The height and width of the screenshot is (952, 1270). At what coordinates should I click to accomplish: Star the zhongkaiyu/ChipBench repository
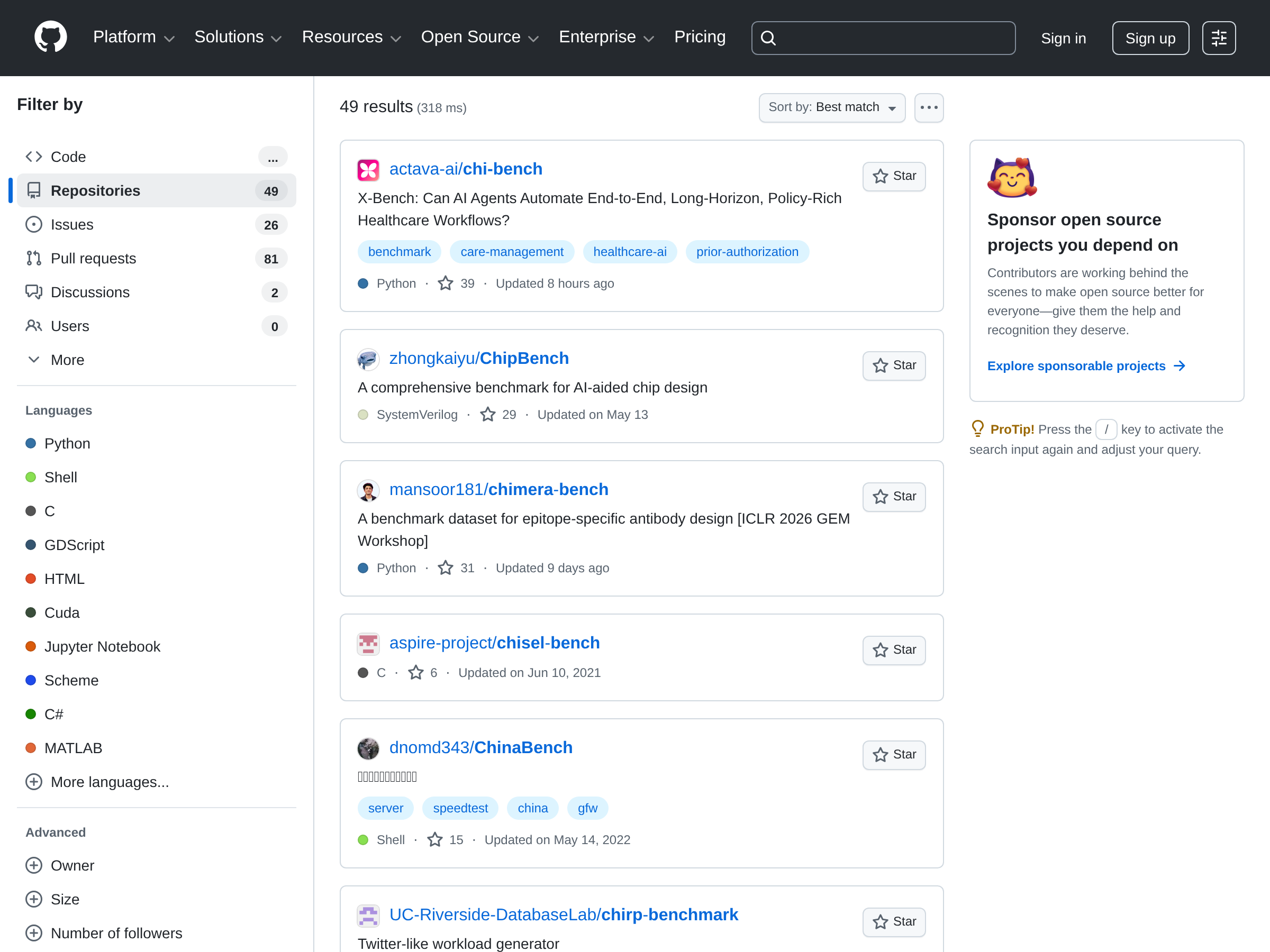894,365
